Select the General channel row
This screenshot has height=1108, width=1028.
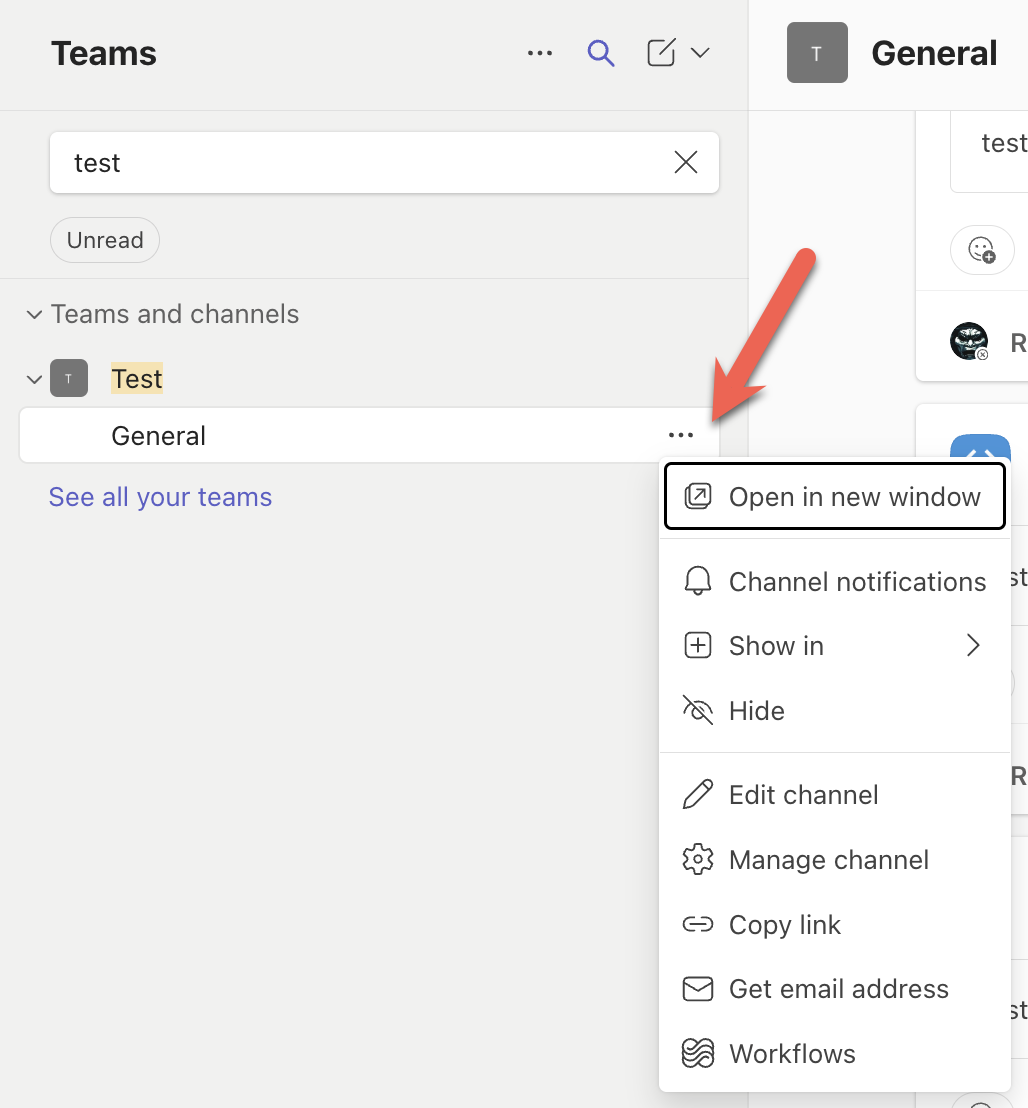click(x=369, y=435)
